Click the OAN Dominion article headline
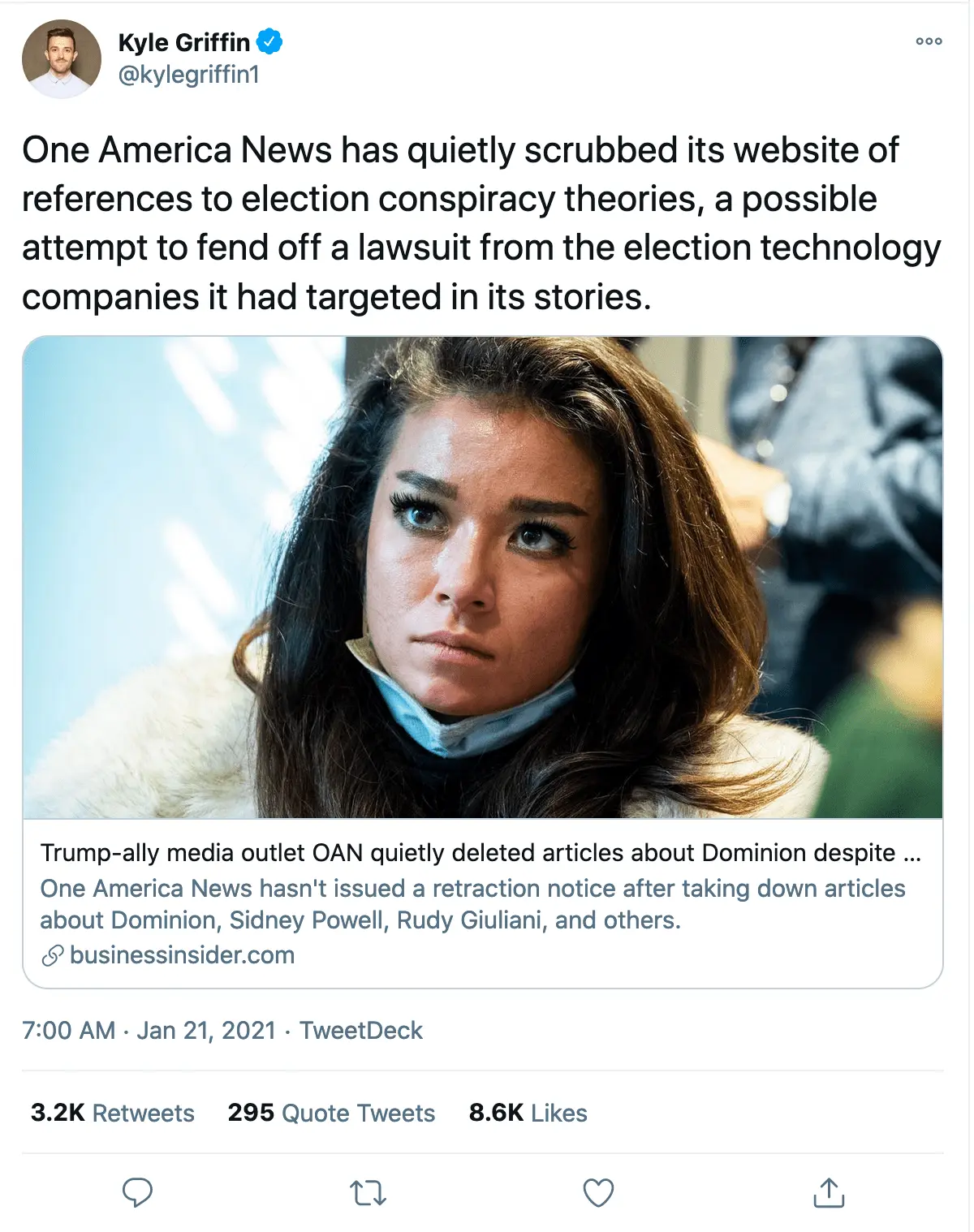The height and width of the screenshot is (1232, 974). coord(481,853)
